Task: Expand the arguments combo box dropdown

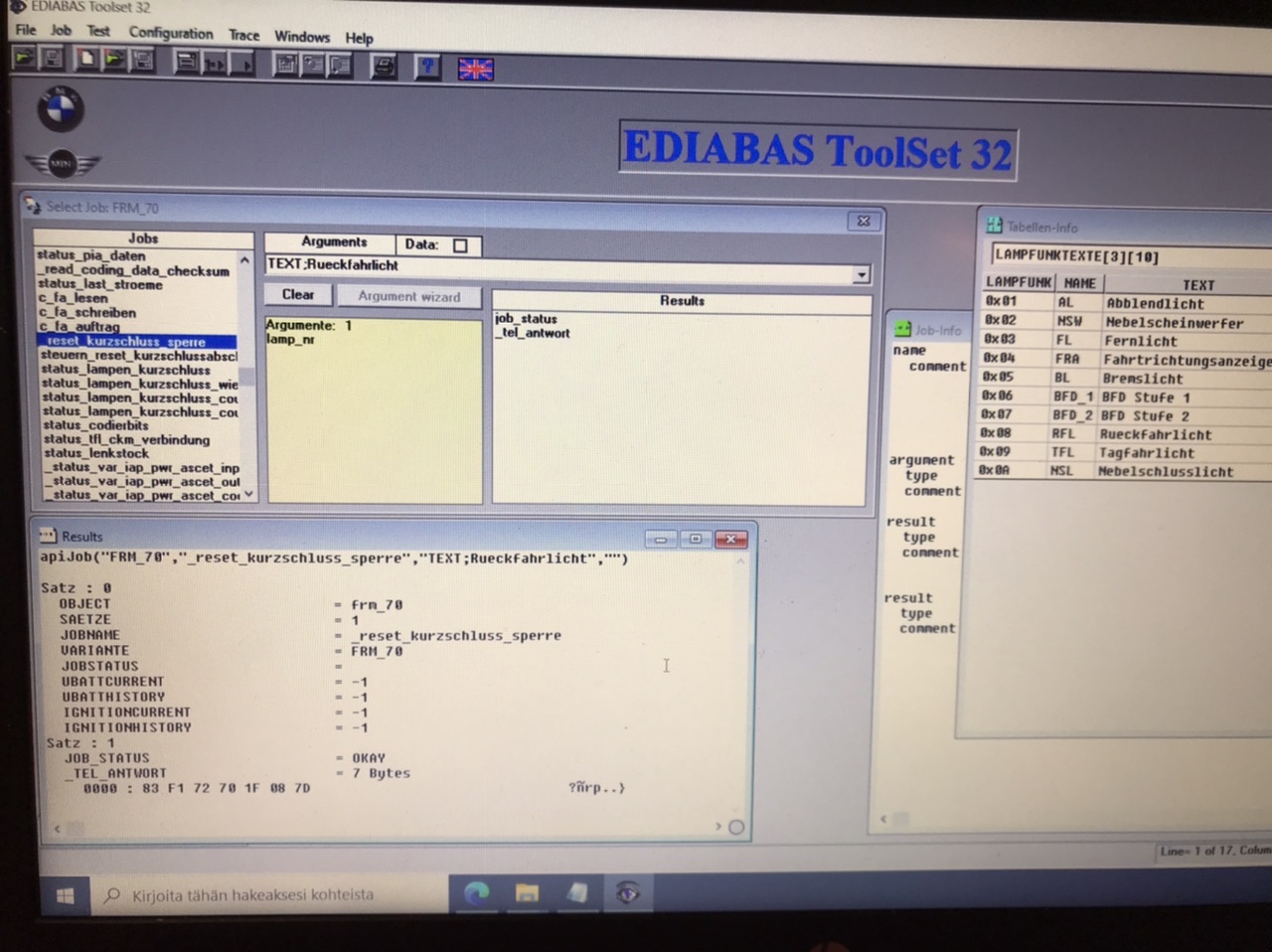Action: click(861, 274)
